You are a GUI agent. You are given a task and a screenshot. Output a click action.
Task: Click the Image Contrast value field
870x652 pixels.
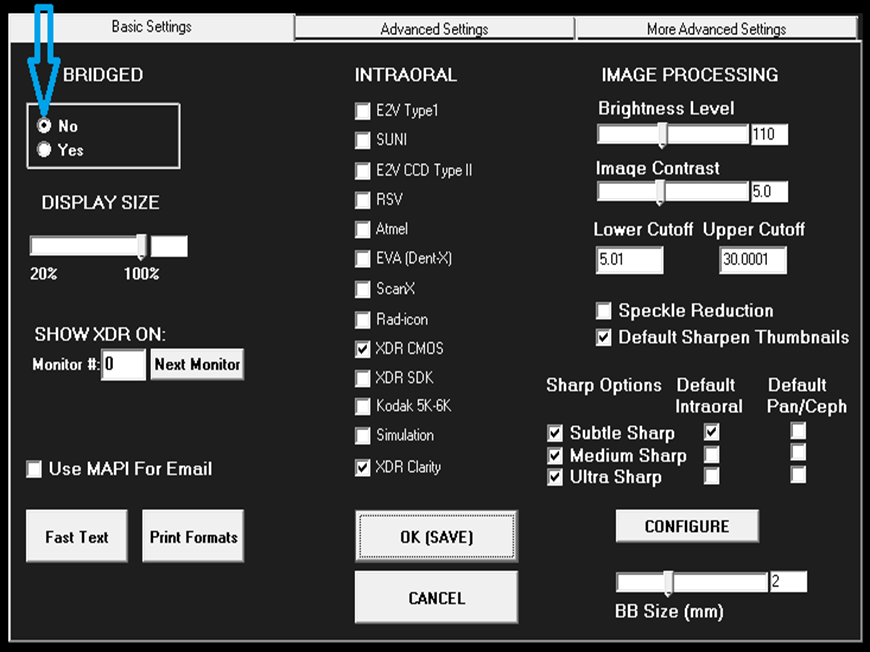(770, 192)
